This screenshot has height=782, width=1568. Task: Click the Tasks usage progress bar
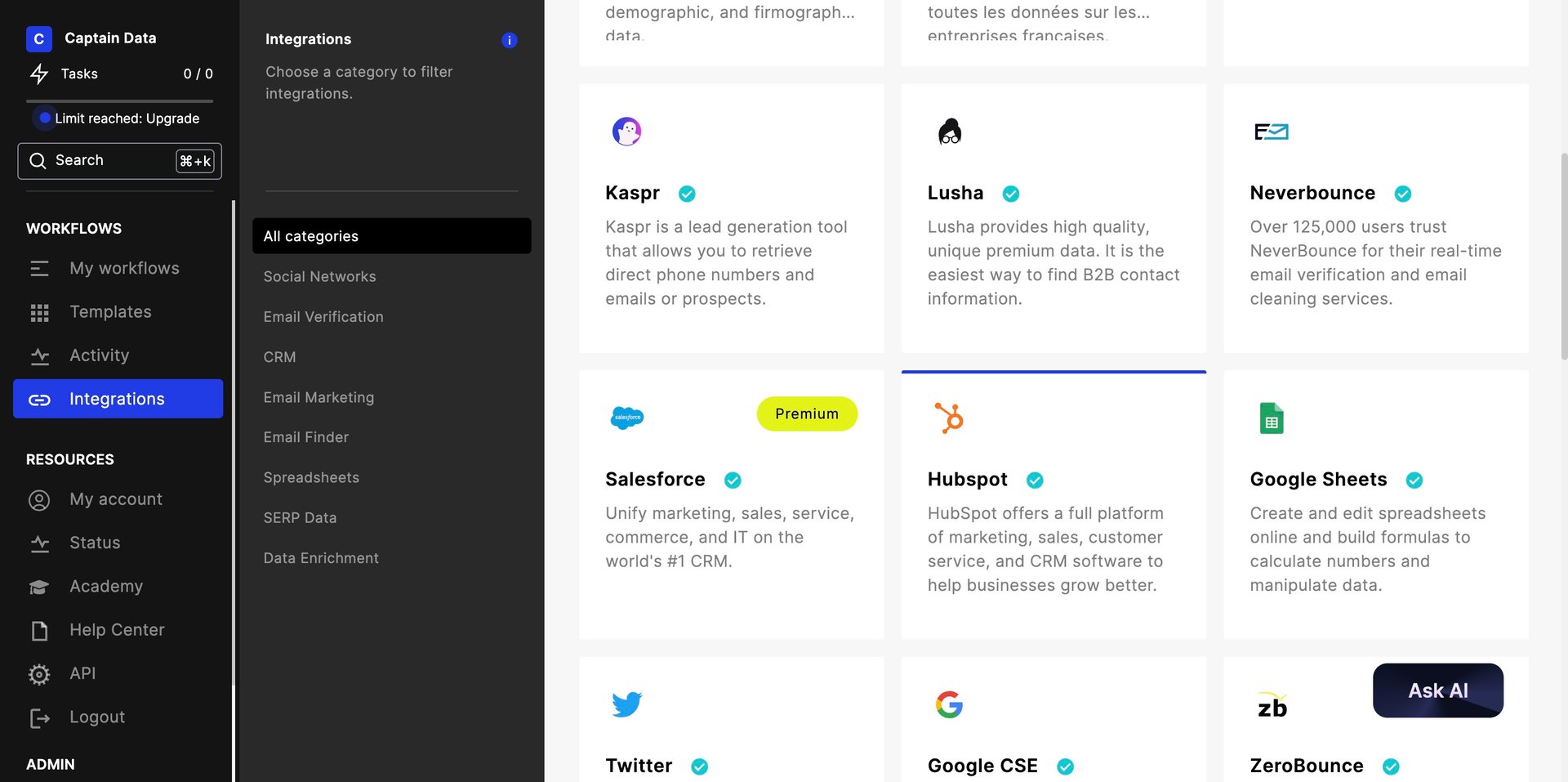[119, 101]
